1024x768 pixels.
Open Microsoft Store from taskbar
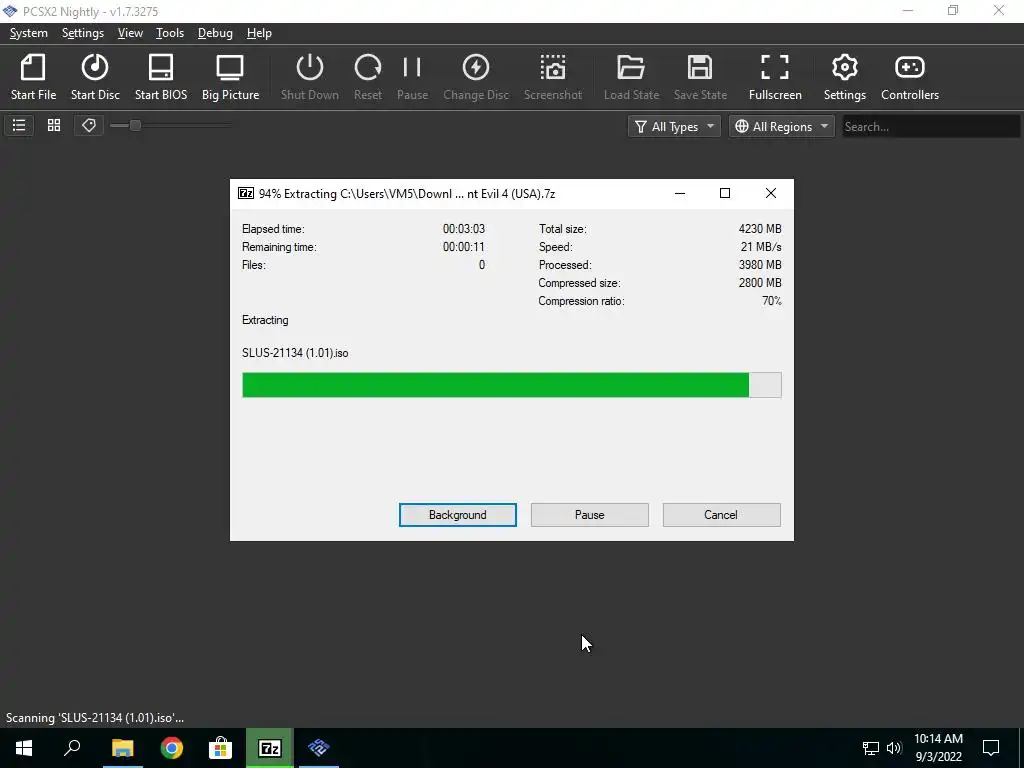221,748
